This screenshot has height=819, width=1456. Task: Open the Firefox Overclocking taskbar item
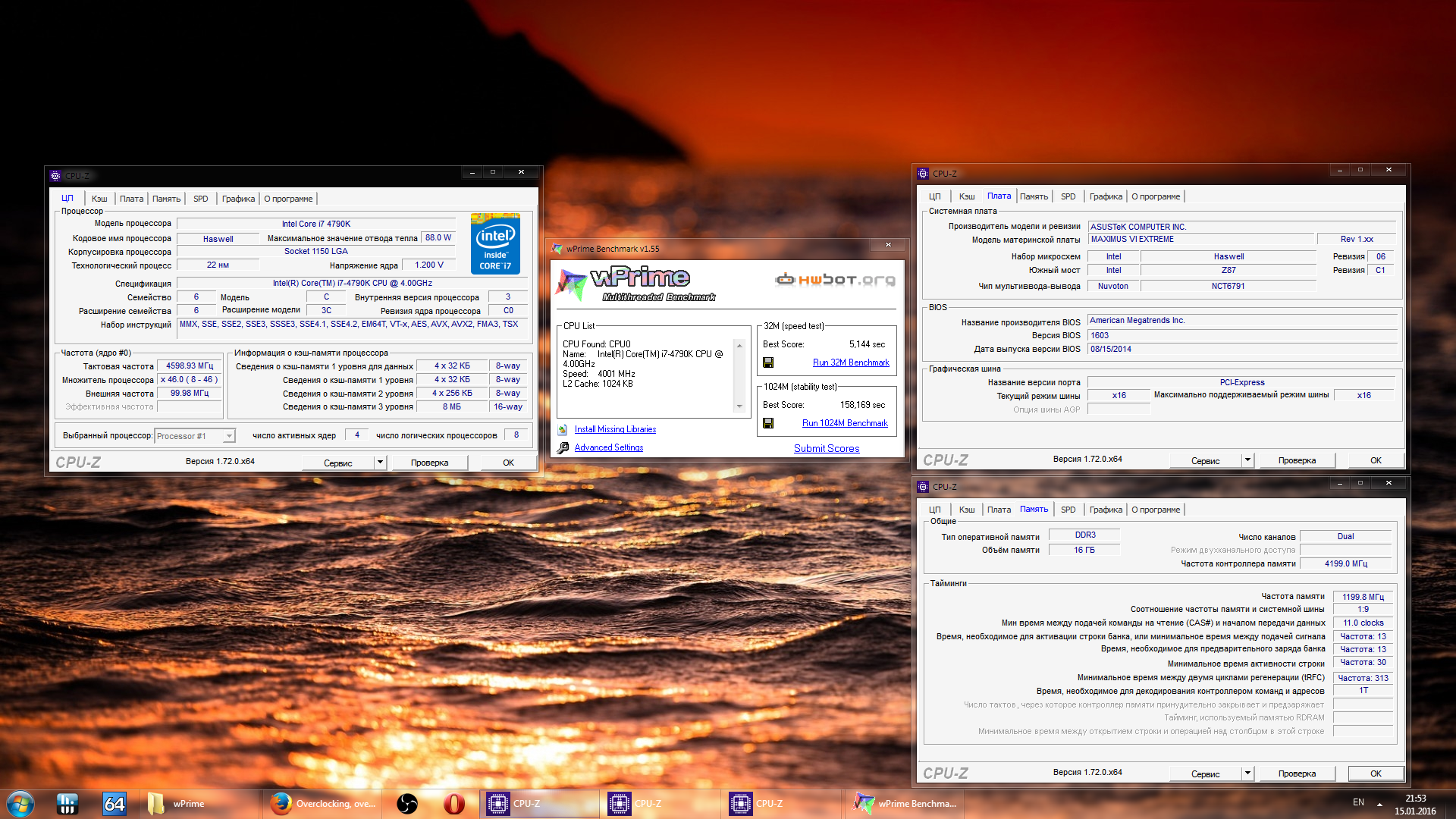324,804
